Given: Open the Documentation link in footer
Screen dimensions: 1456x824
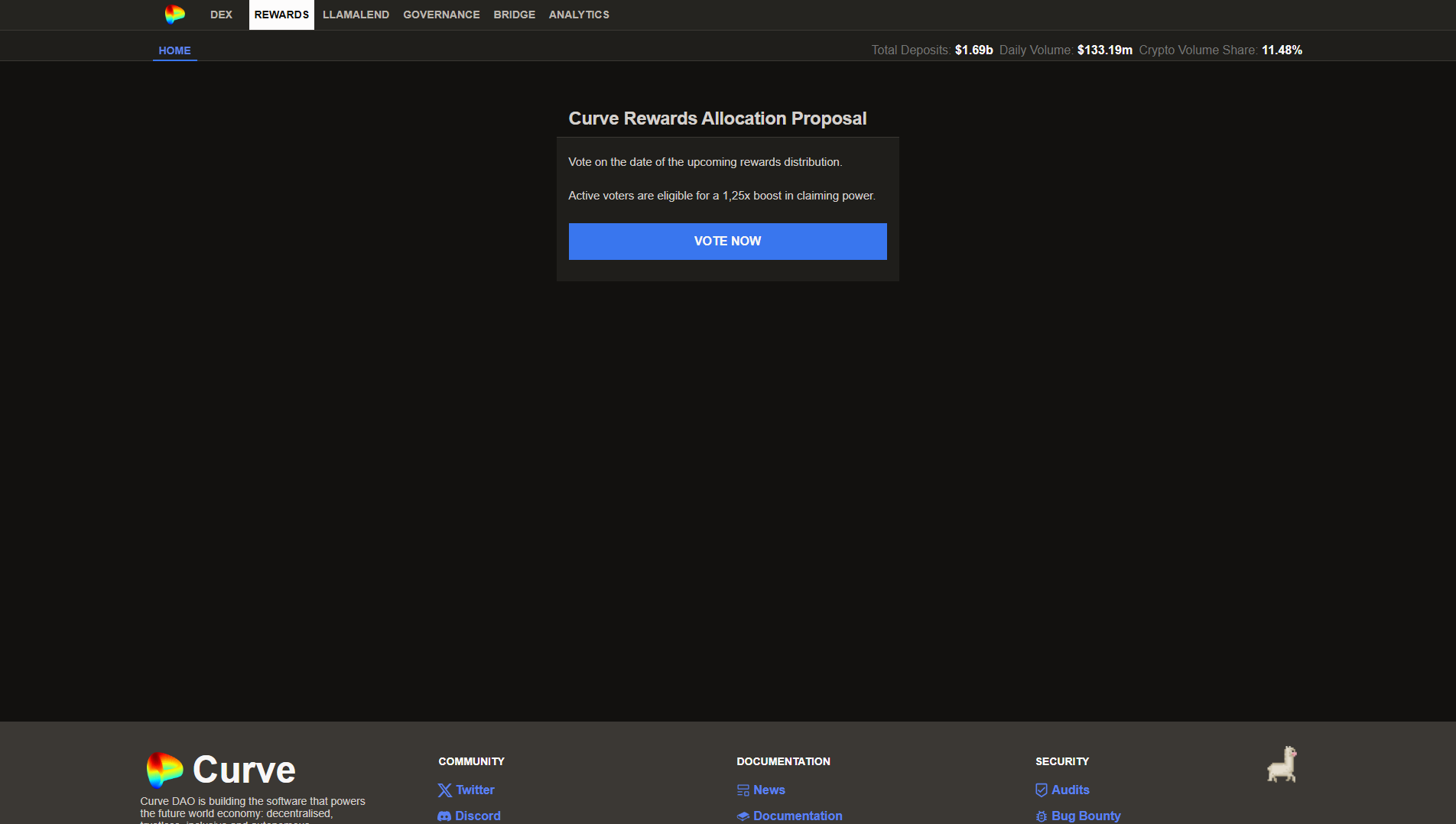Looking at the screenshot, I should (x=798, y=816).
